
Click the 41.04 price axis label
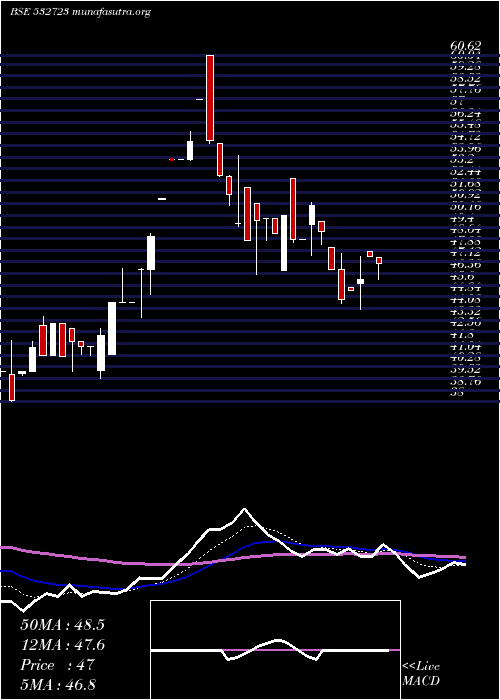coord(466,346)
